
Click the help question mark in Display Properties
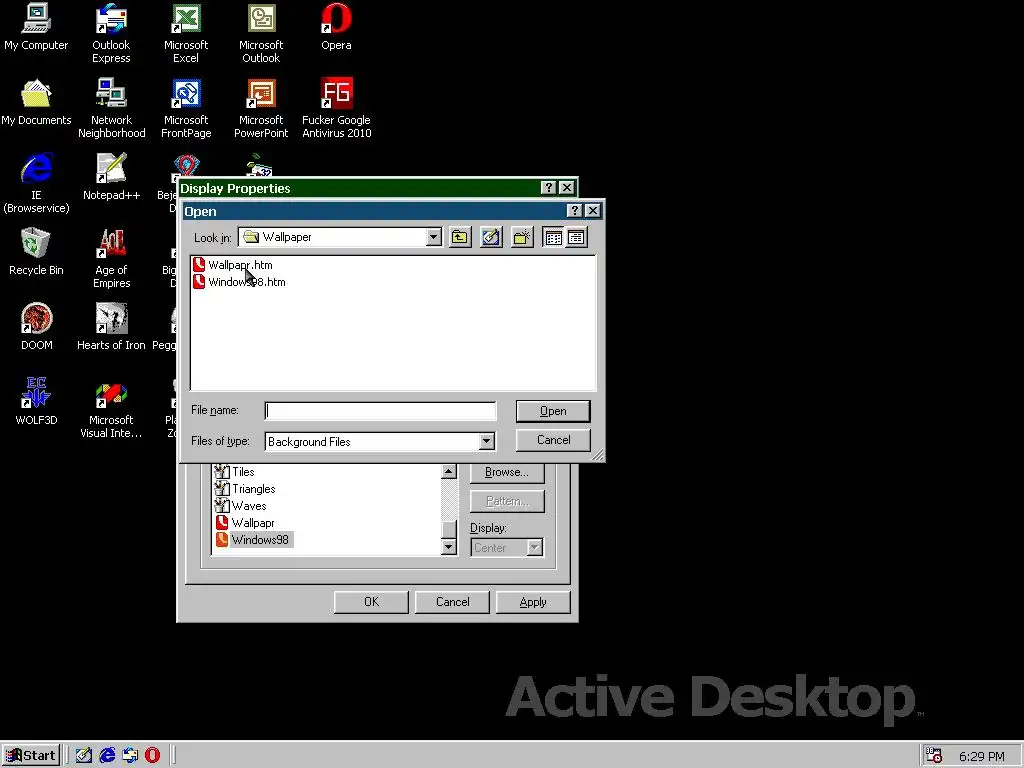point(549,188)
